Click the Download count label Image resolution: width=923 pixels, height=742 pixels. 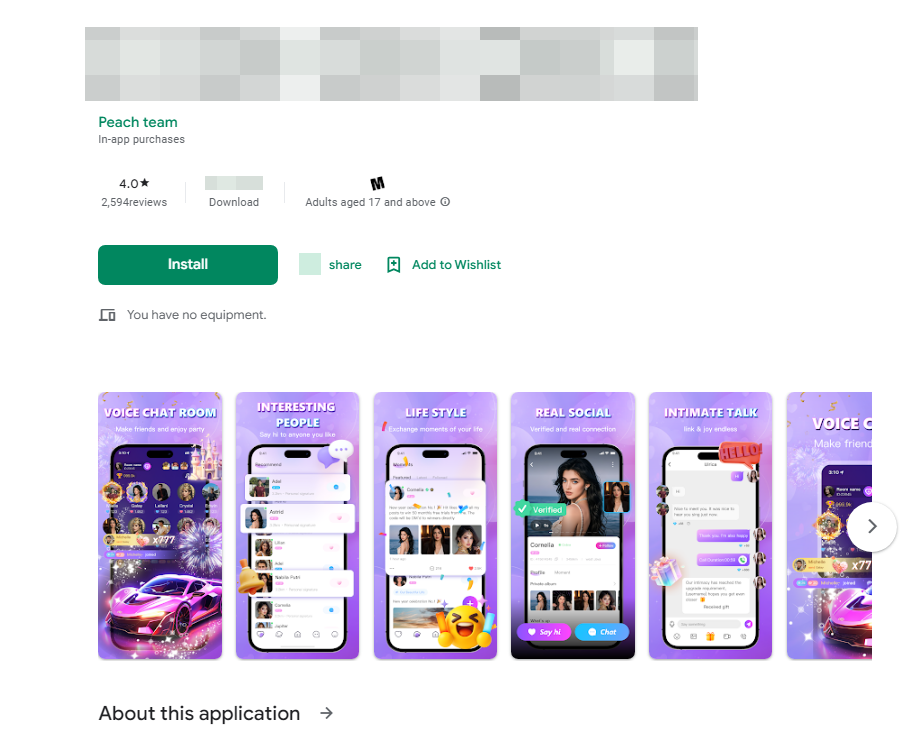234,202
